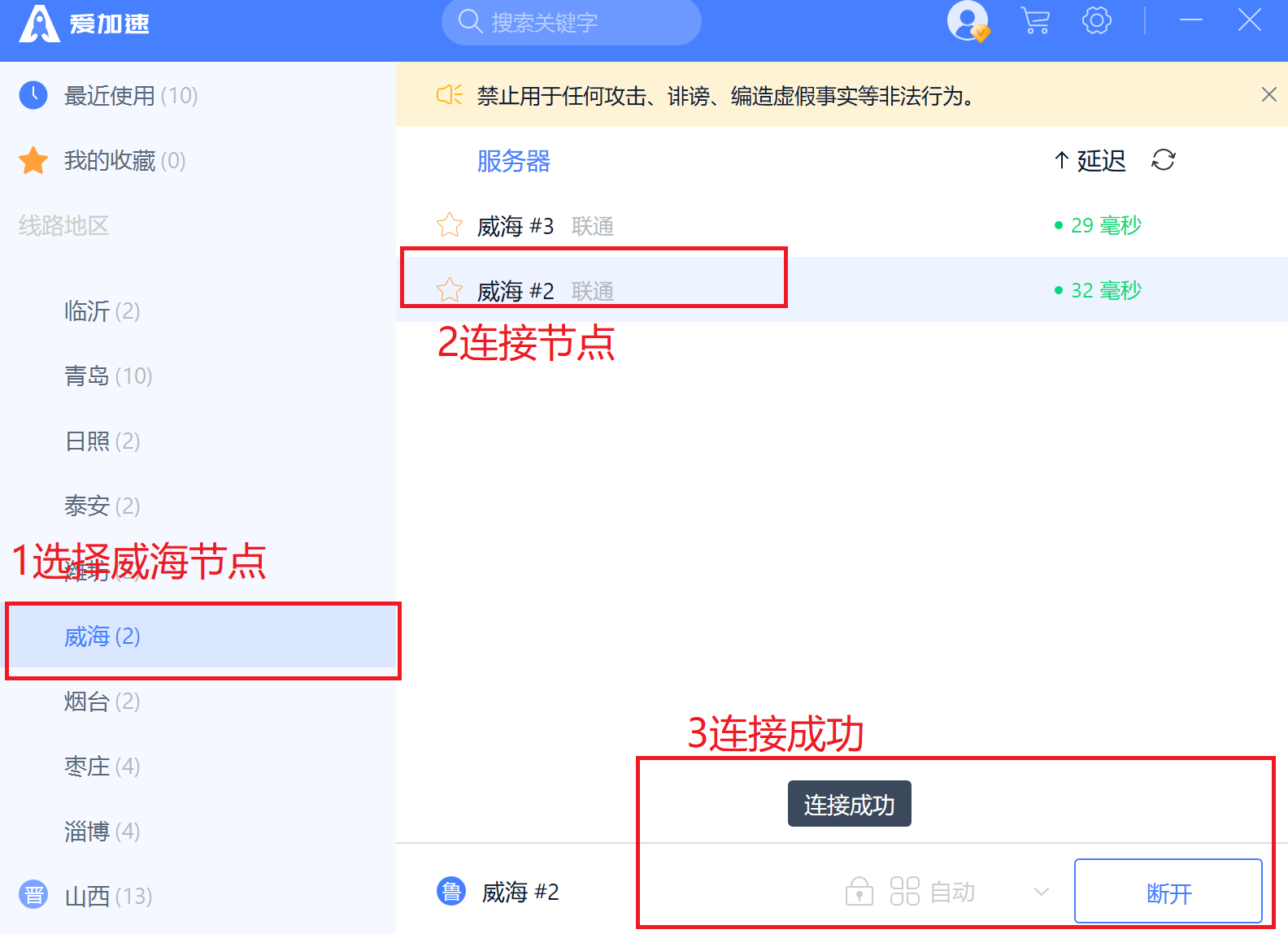This screenshot has width=1288, height=934.
Task: Select the 青岛 (10) region
Action: pyautogui.click(x=198, y=376)
